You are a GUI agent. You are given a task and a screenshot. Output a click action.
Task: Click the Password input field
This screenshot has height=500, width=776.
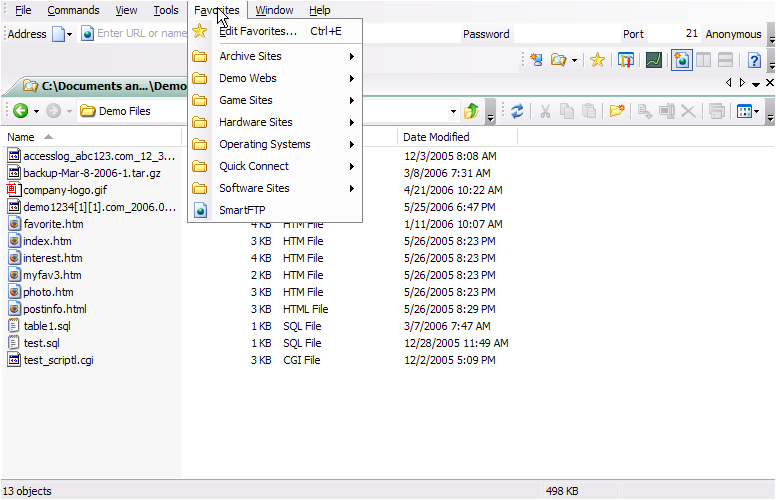tap(567, 34)
